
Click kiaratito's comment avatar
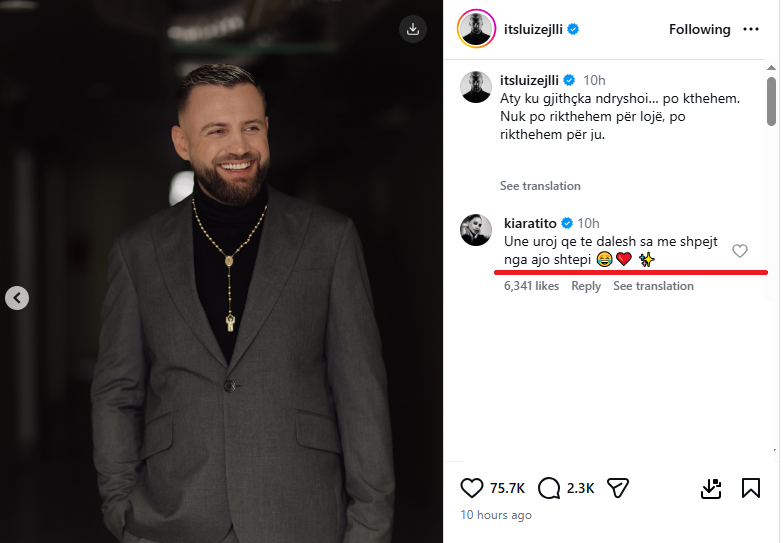coord(475,230)
